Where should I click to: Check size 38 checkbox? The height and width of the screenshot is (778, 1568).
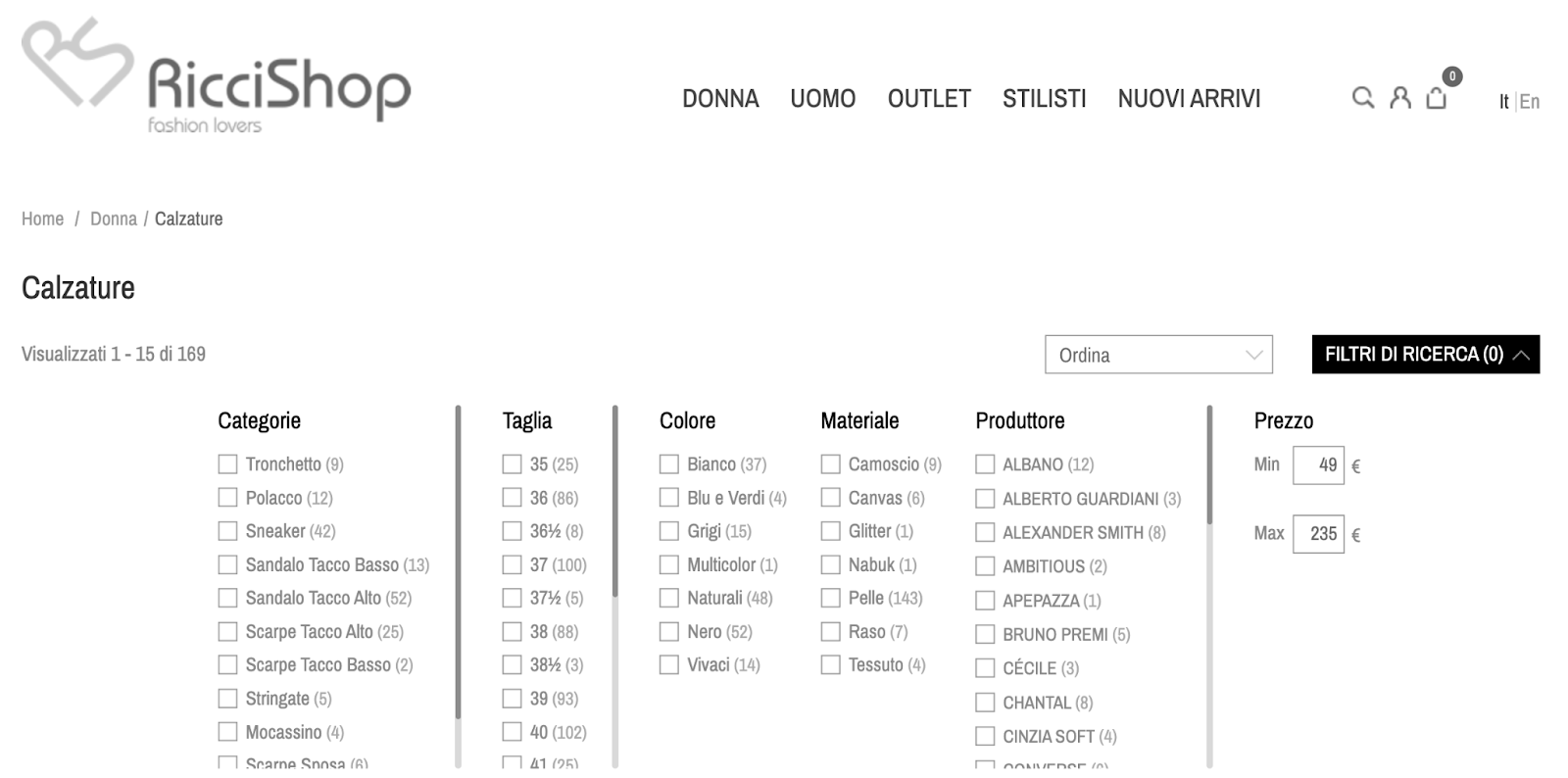pyautogui.click(x=512, y=632)
